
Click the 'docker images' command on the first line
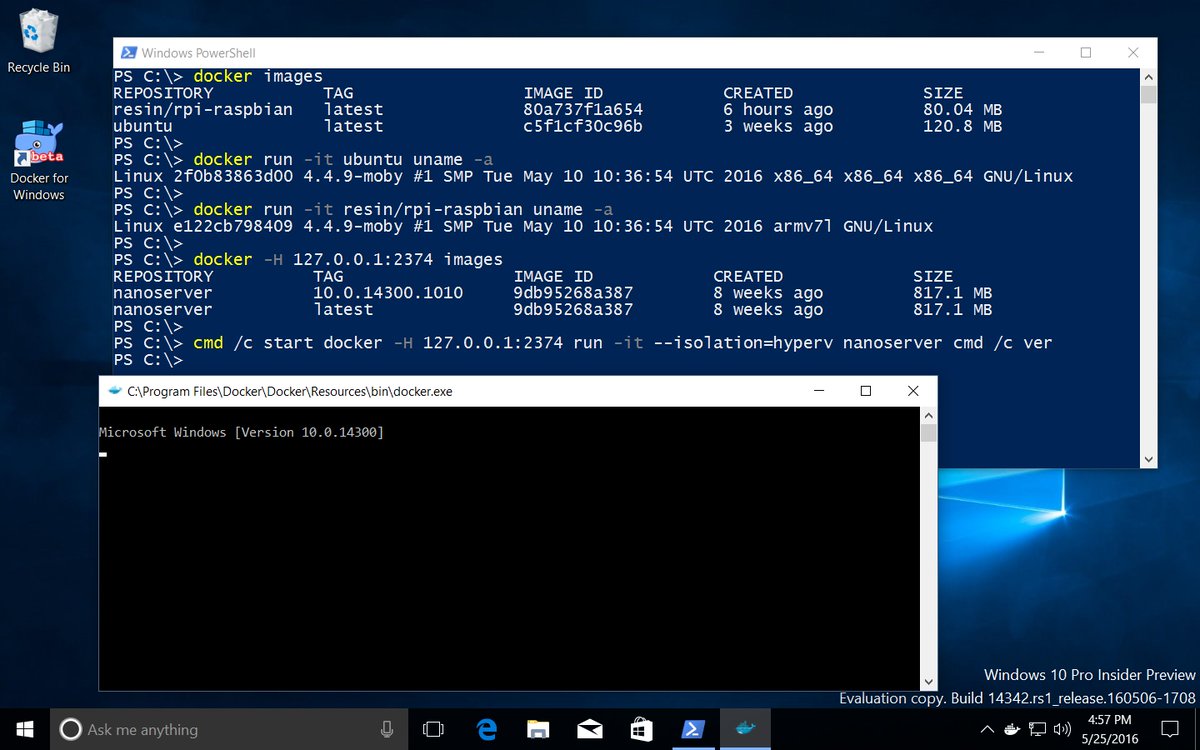[x=258, y=77]
